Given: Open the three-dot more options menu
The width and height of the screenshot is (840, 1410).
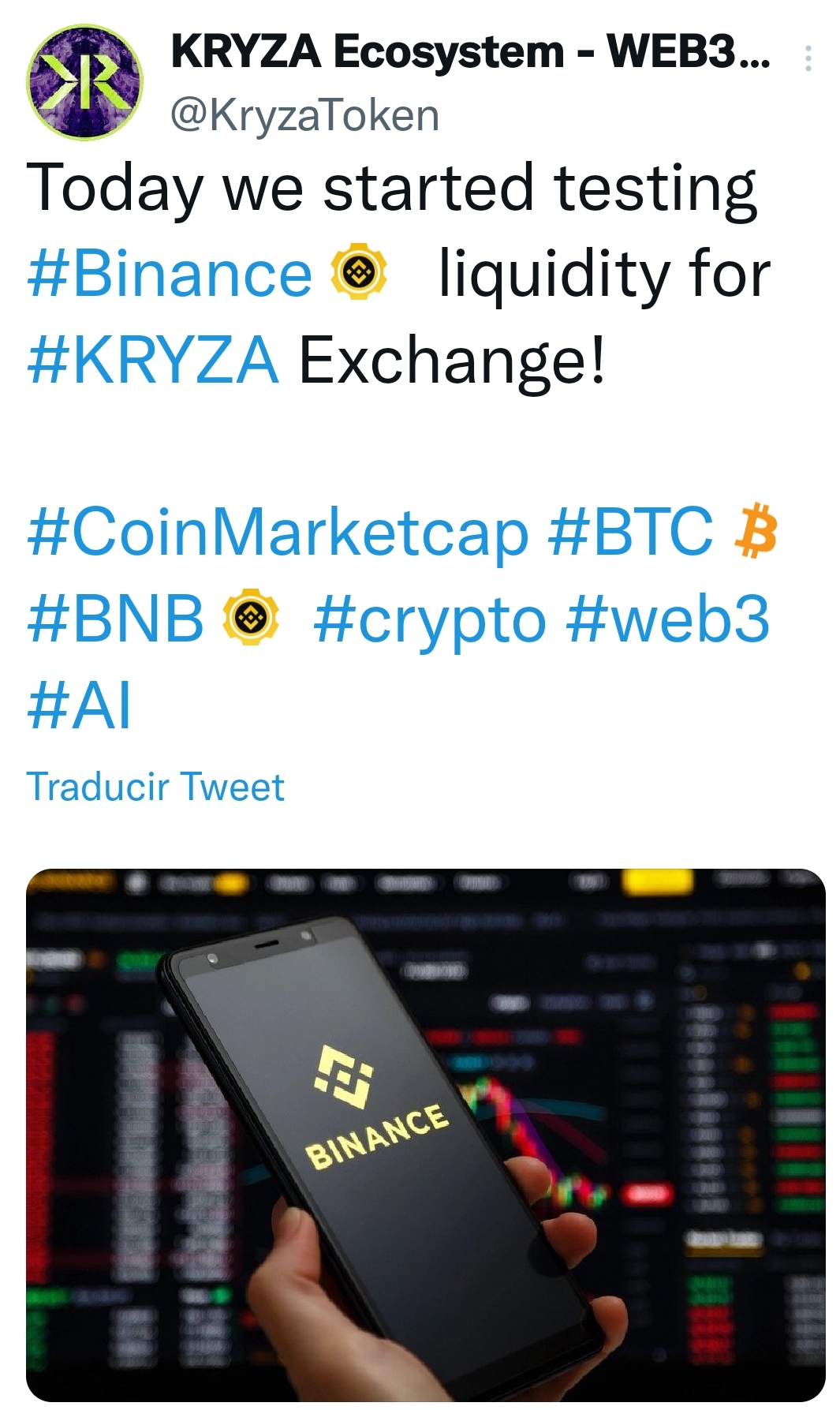Looking at the screenshot, I should (808, 59).
